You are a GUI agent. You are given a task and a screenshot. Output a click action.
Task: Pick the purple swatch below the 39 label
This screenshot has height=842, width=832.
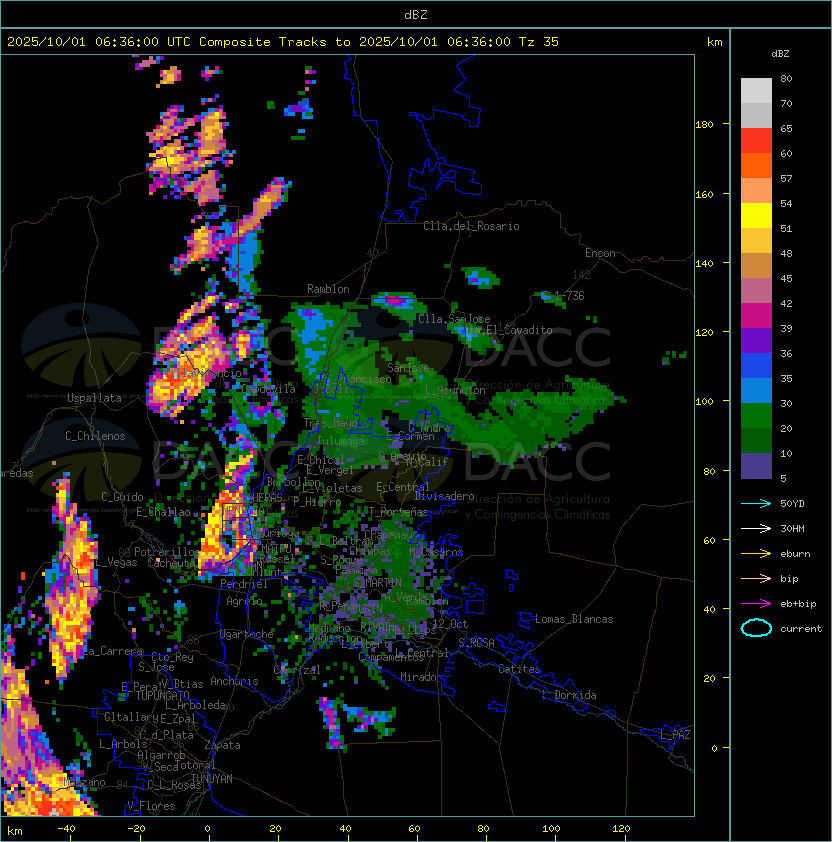coord(756,341)
